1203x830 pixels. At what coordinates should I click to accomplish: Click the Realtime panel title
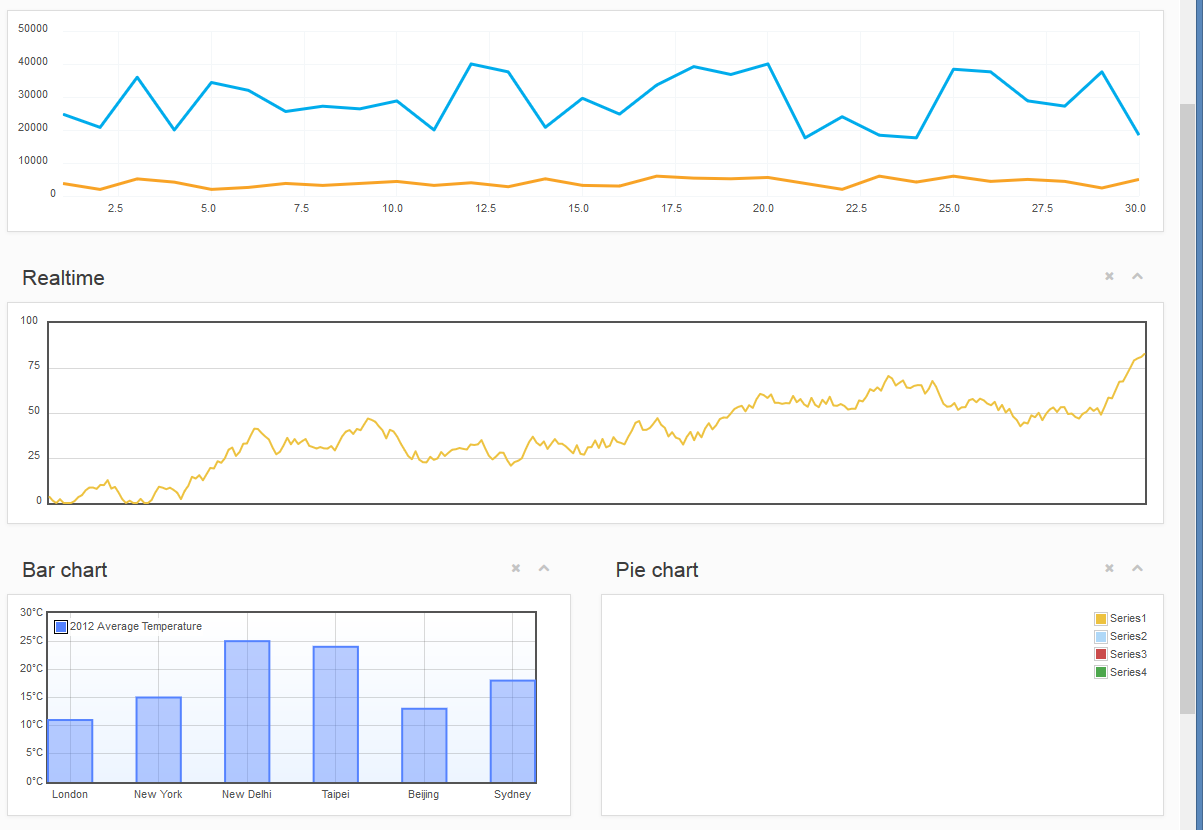pyautogui.click(x=63, y=278)
